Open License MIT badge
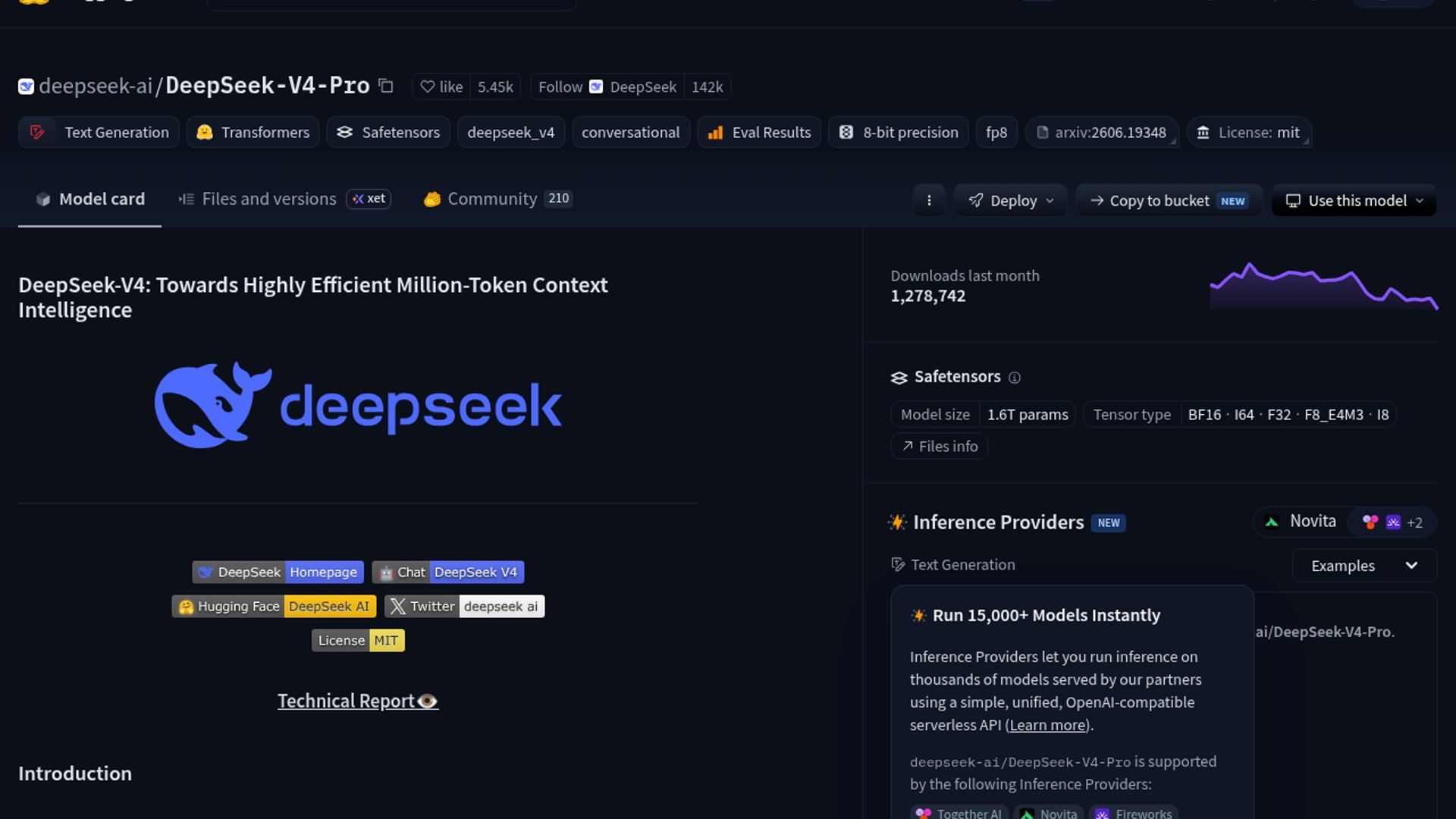Viewport: 1456px width, 819px height. (358, 641)
